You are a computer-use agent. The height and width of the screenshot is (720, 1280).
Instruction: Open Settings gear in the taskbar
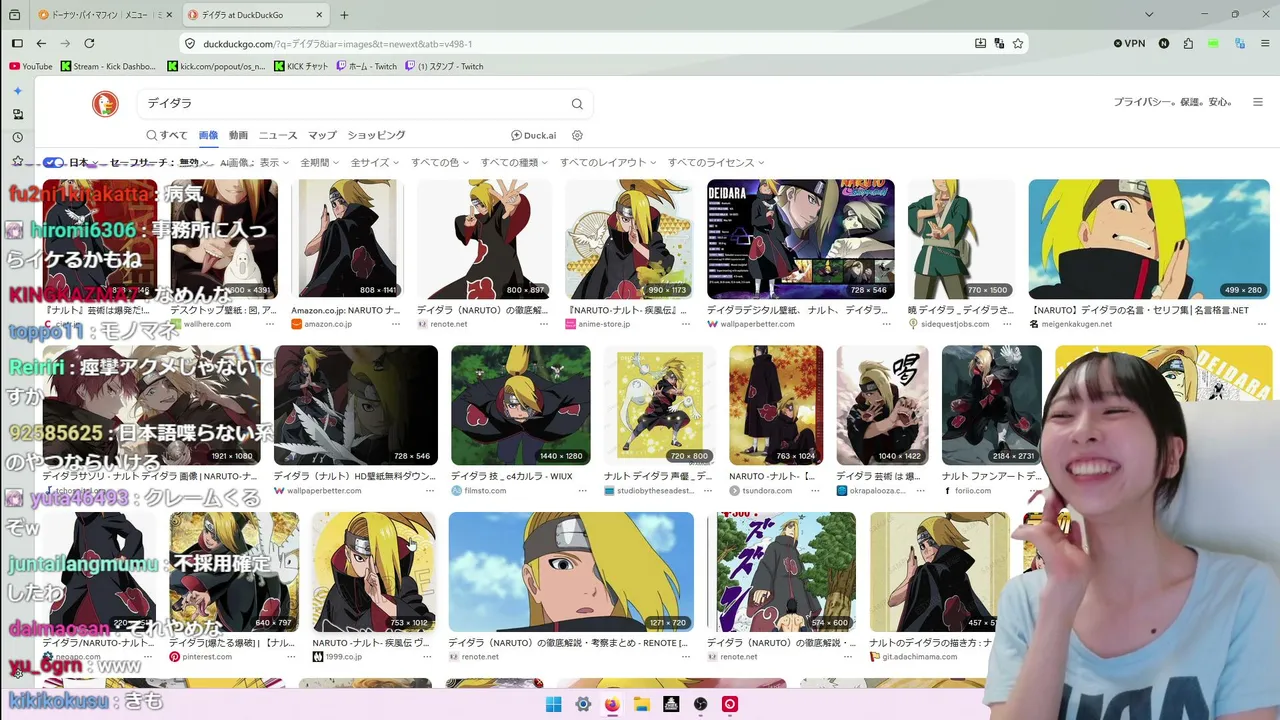583,704
